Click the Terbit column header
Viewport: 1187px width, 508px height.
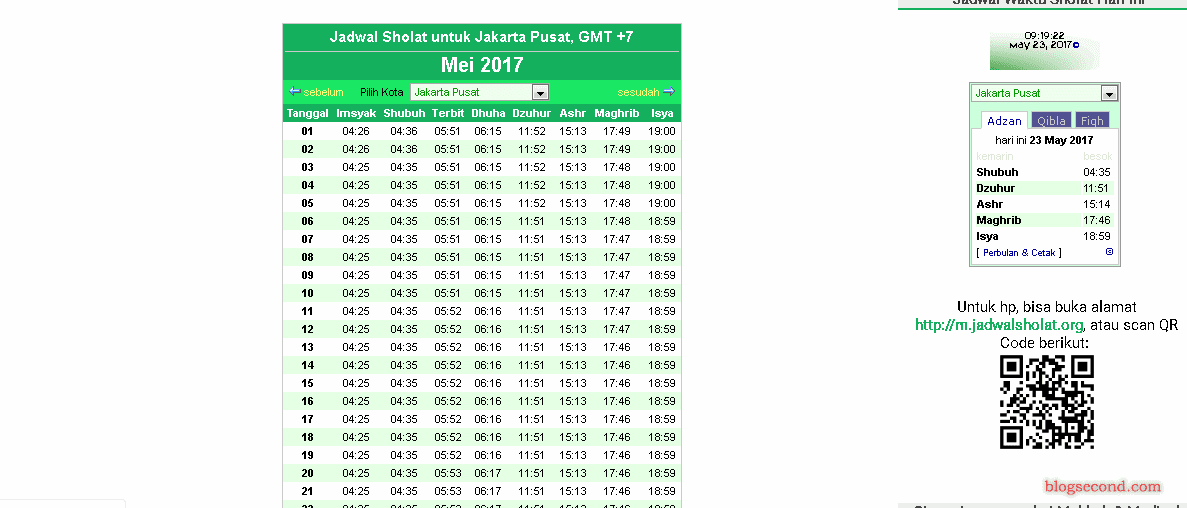coord(447,114)
